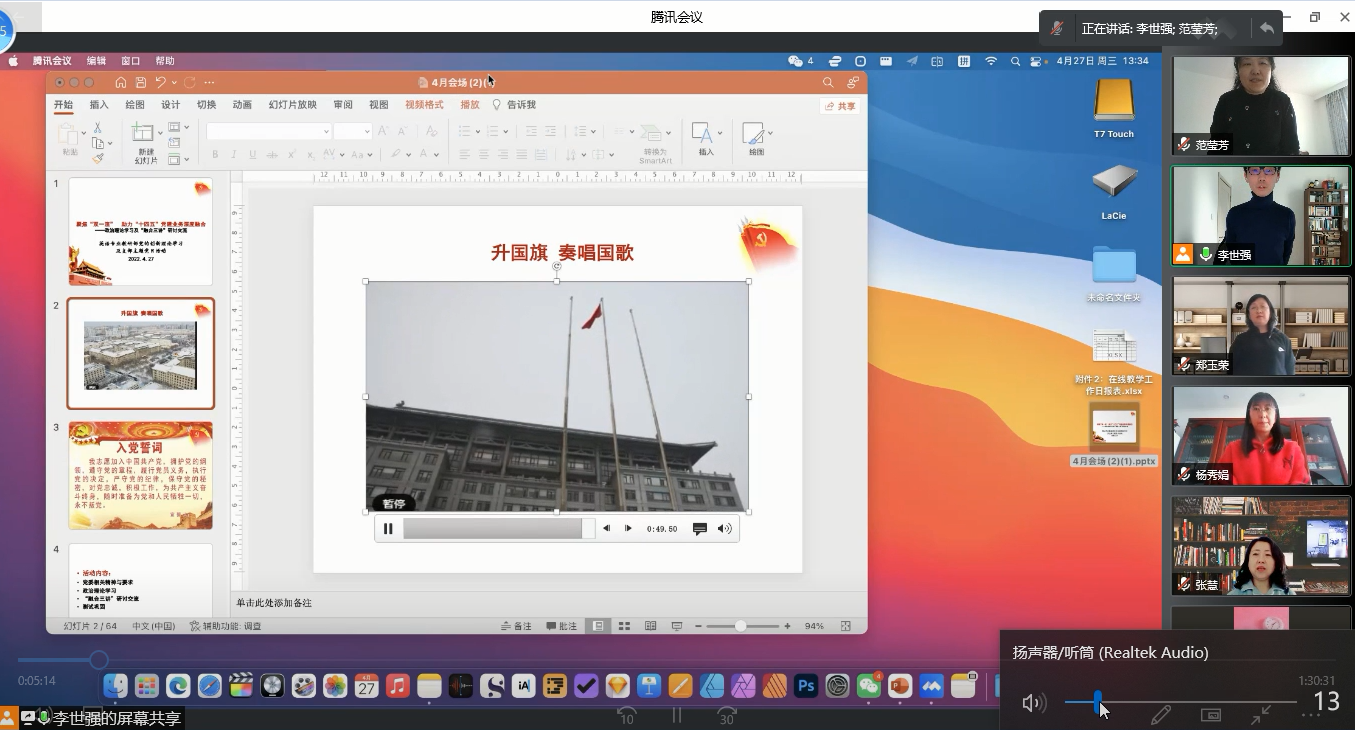Click the save icon in PowerPoint title bar

coord(141,82)
